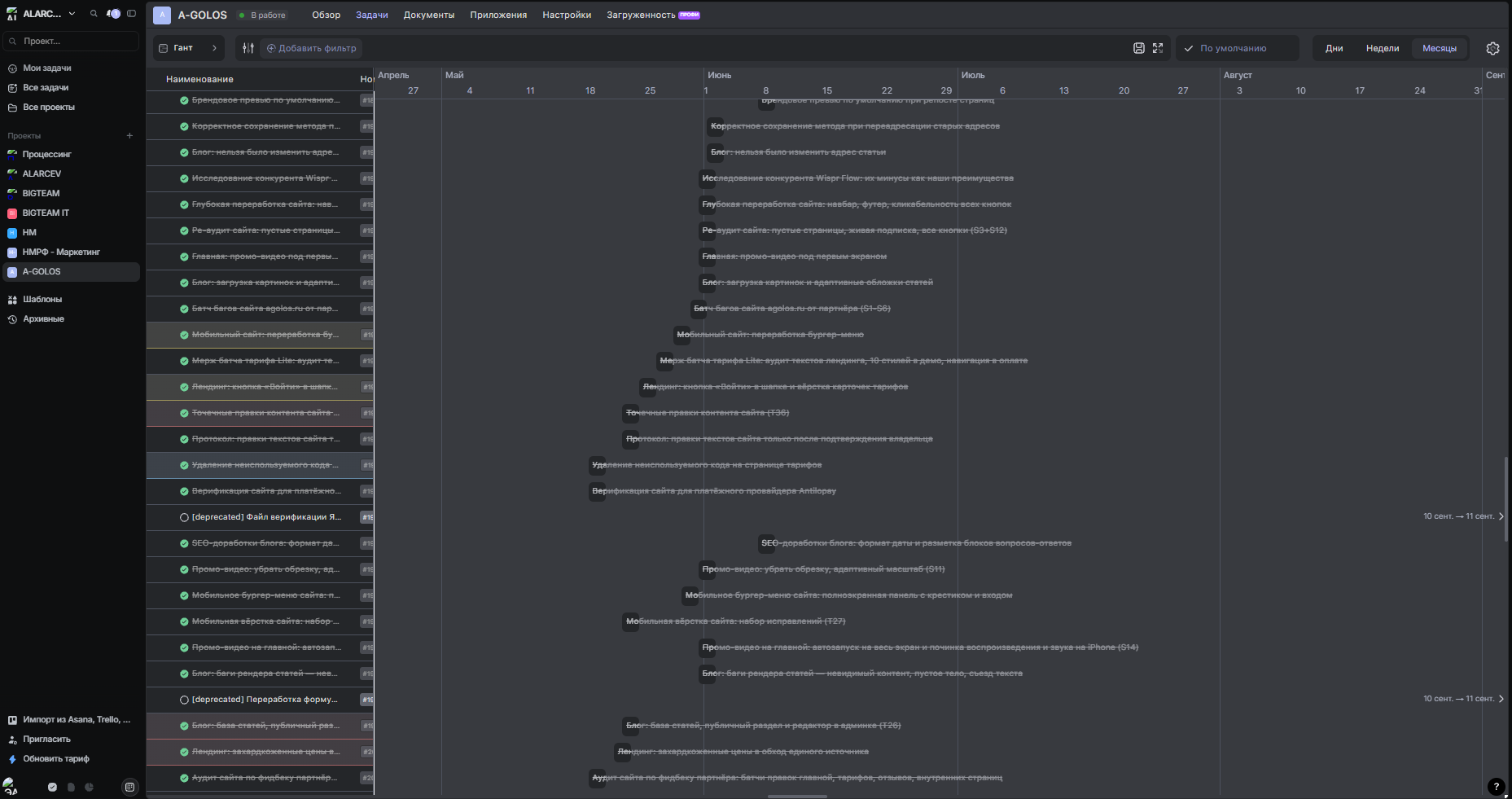Viewport: 1512px width, 799px height.
Task: Toggle completion of deprecated Файл верификации task
Action: [x=184, y=517]
